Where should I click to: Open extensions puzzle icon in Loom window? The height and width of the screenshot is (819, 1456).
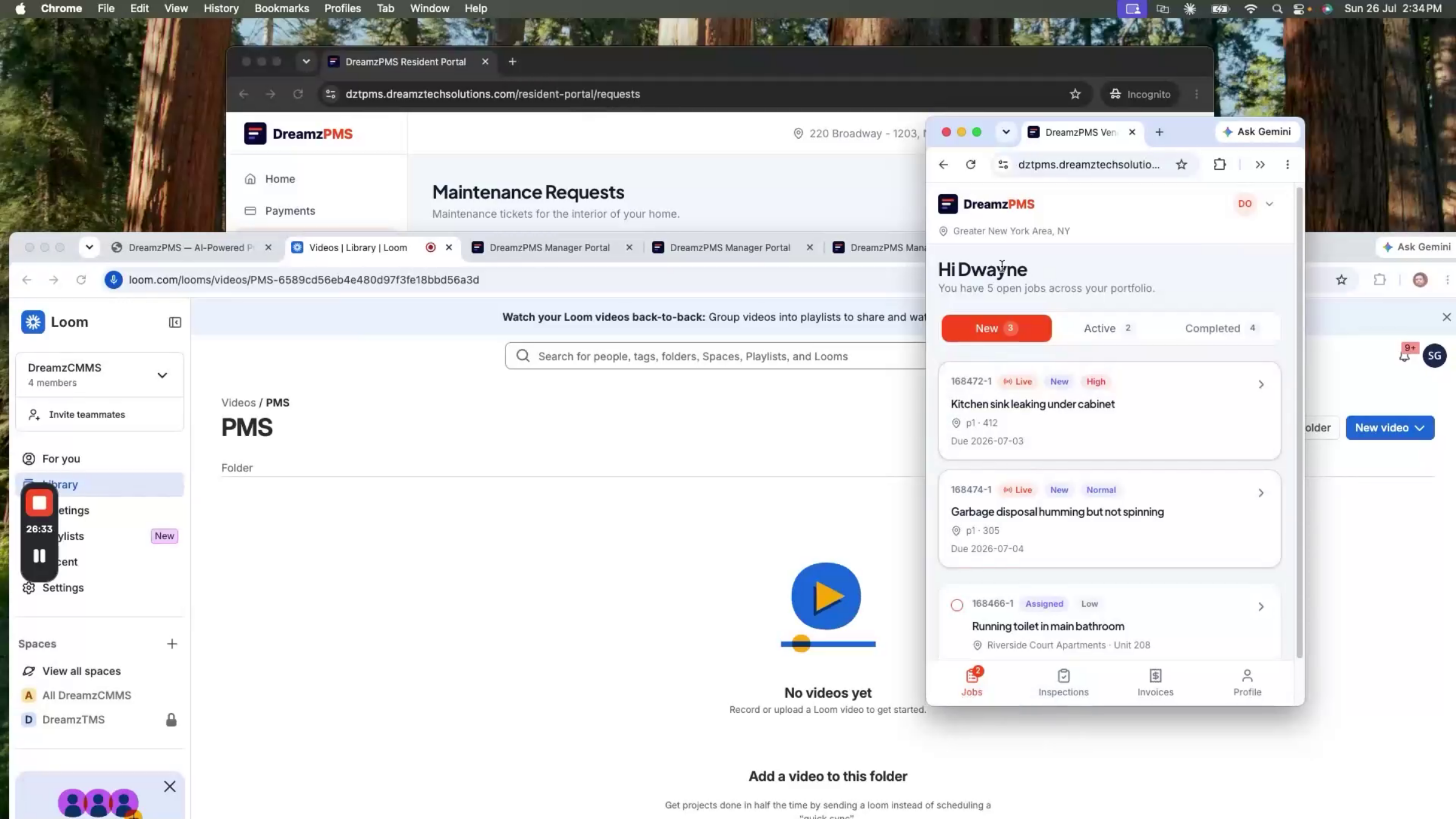pos(1380,280)
